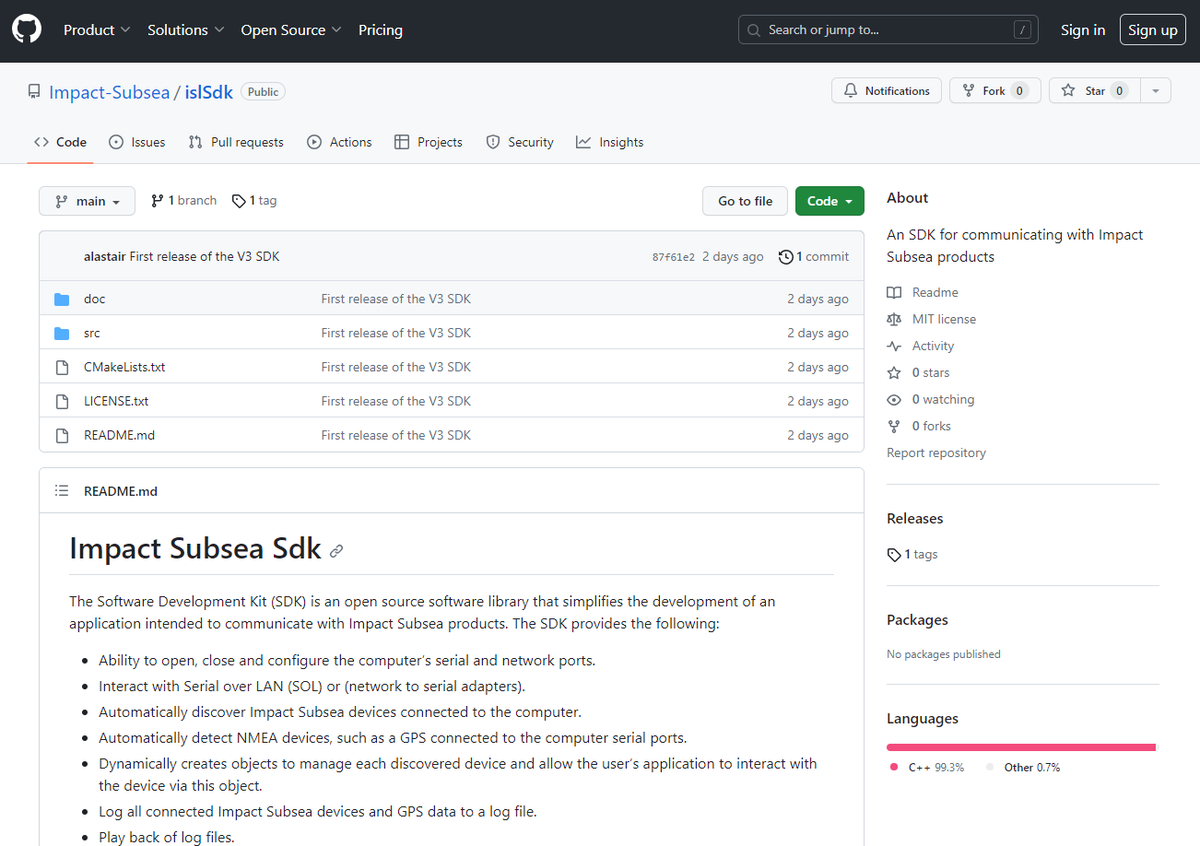
Task: Open the Impact-Subsea owner link
Action: tap(109, 92)
